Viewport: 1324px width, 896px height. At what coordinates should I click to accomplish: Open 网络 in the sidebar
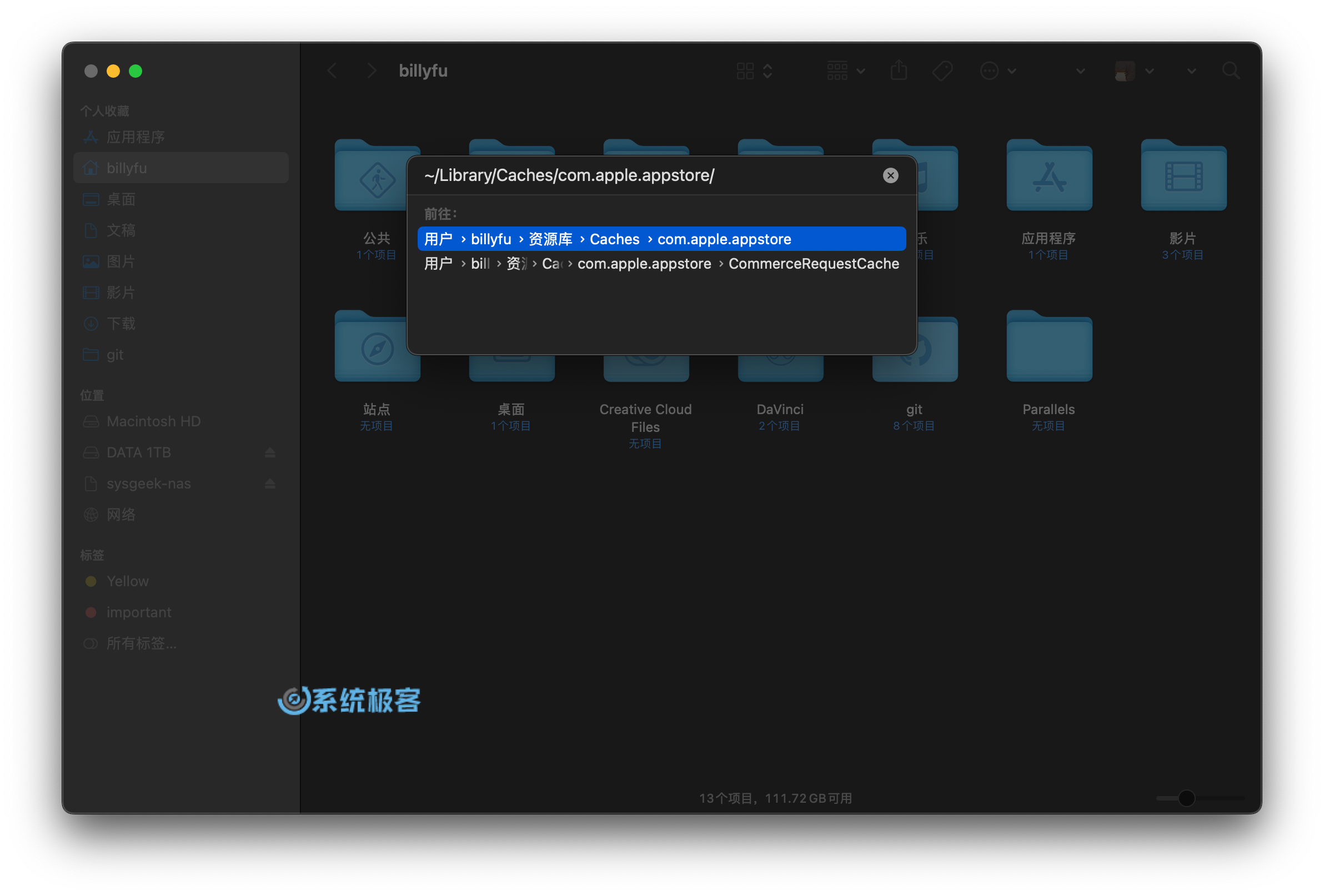coord(180,515)
